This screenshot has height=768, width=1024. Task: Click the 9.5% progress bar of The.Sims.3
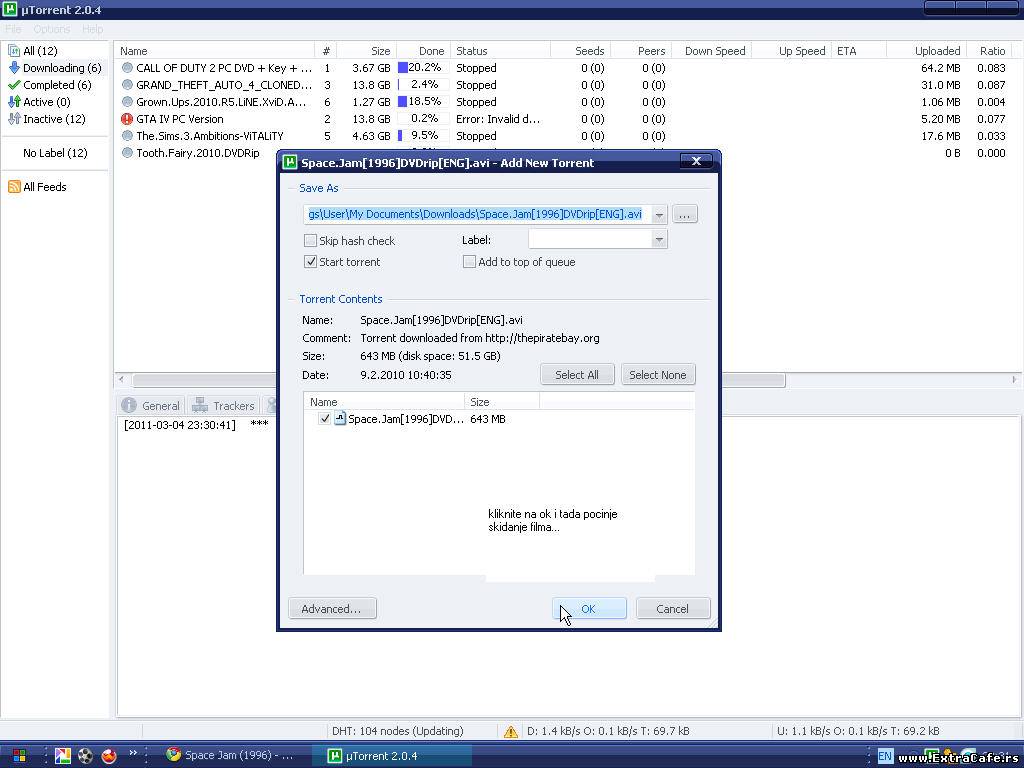point(423,136)
